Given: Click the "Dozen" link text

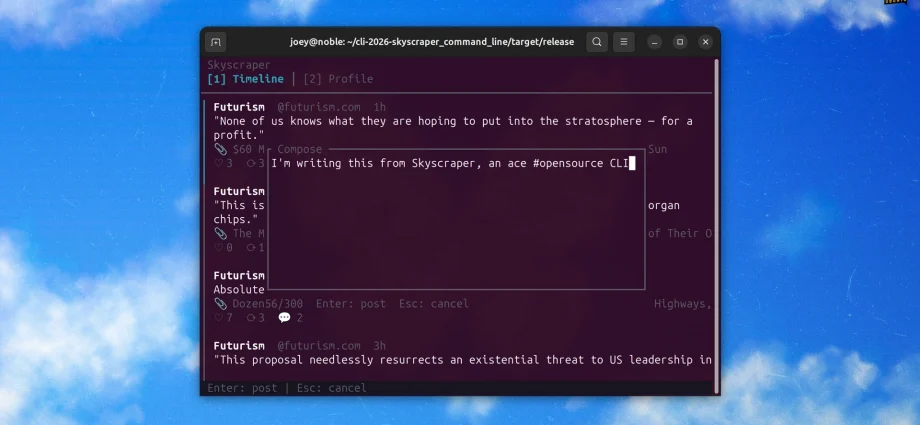Looking at the screenshot, I should (x=249, y=303).
